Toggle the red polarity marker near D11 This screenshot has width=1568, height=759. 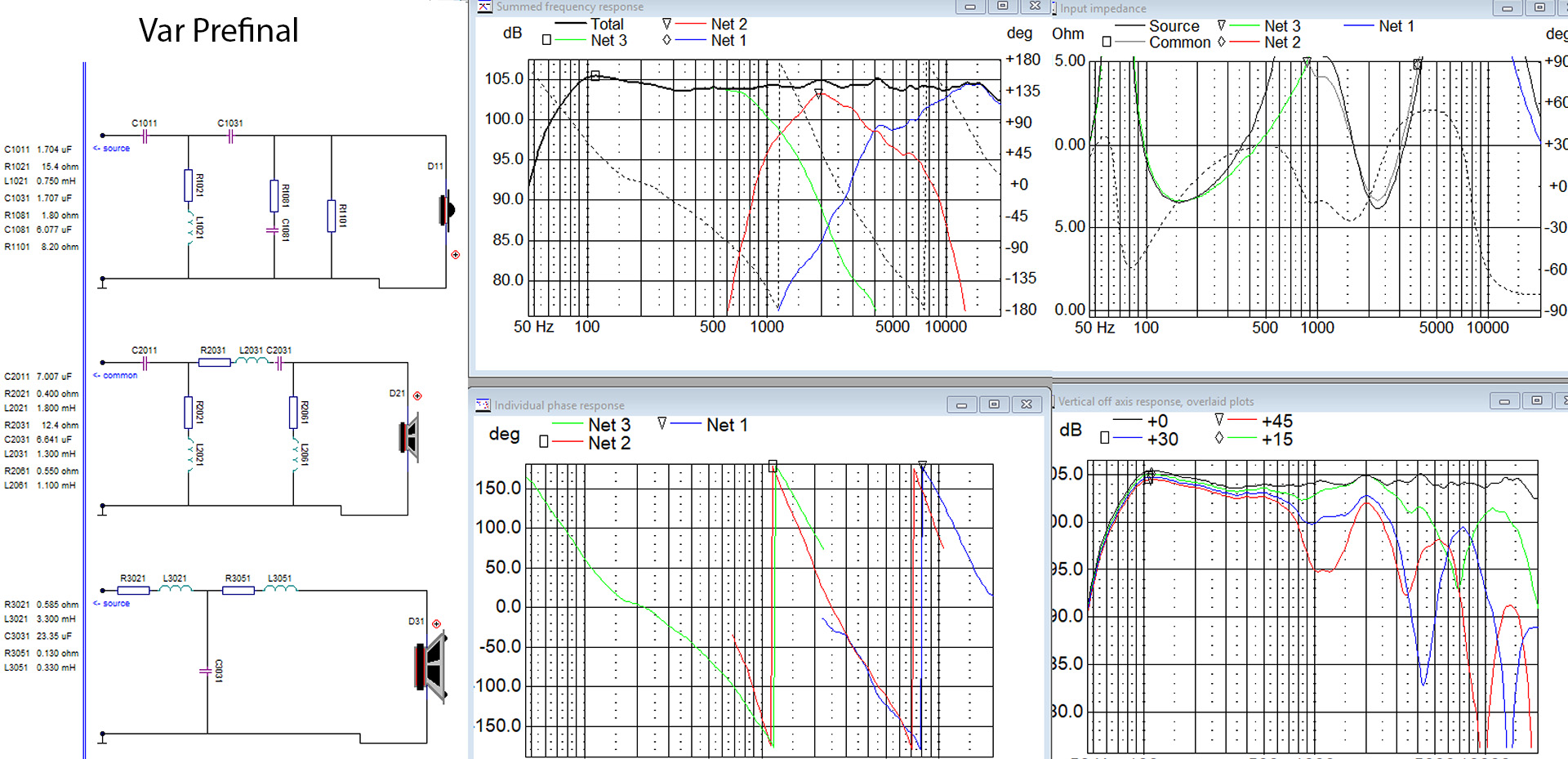click(456, 255)
